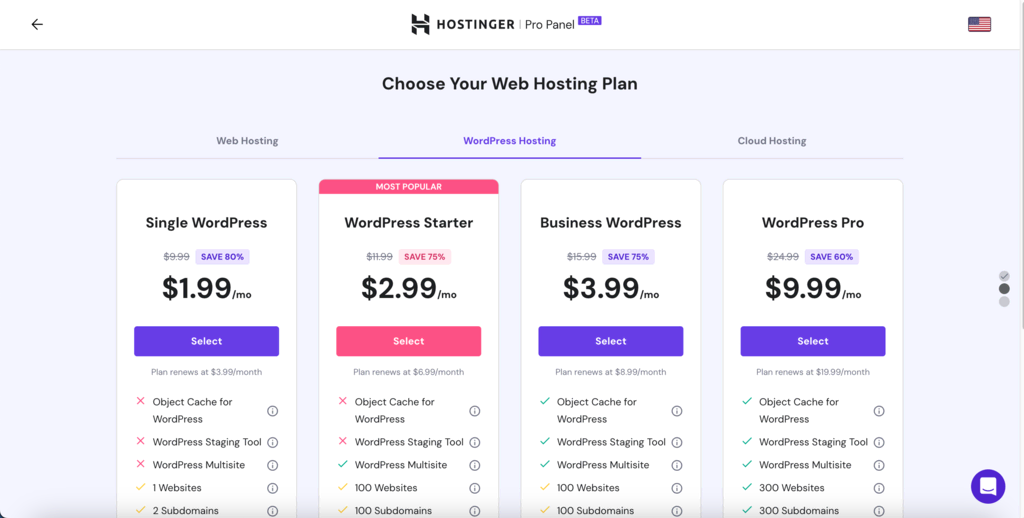Show info for Starter WordPress Staging Tool
This screenshot has height=518, width=1024.
[474, 442]
